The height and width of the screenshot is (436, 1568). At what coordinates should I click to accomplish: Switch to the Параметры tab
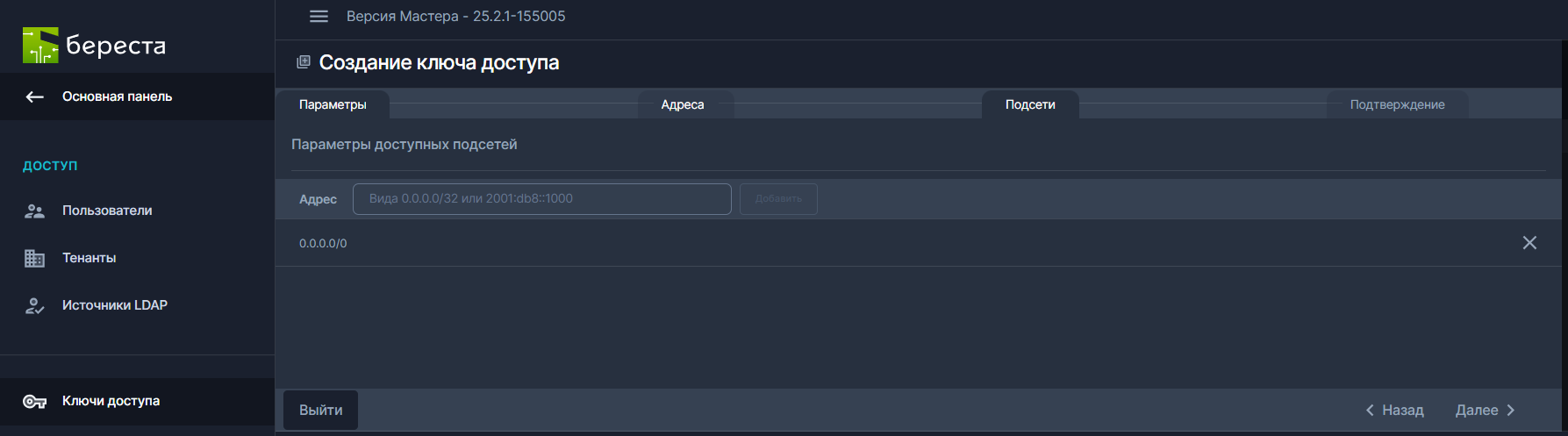click(333, 104)
